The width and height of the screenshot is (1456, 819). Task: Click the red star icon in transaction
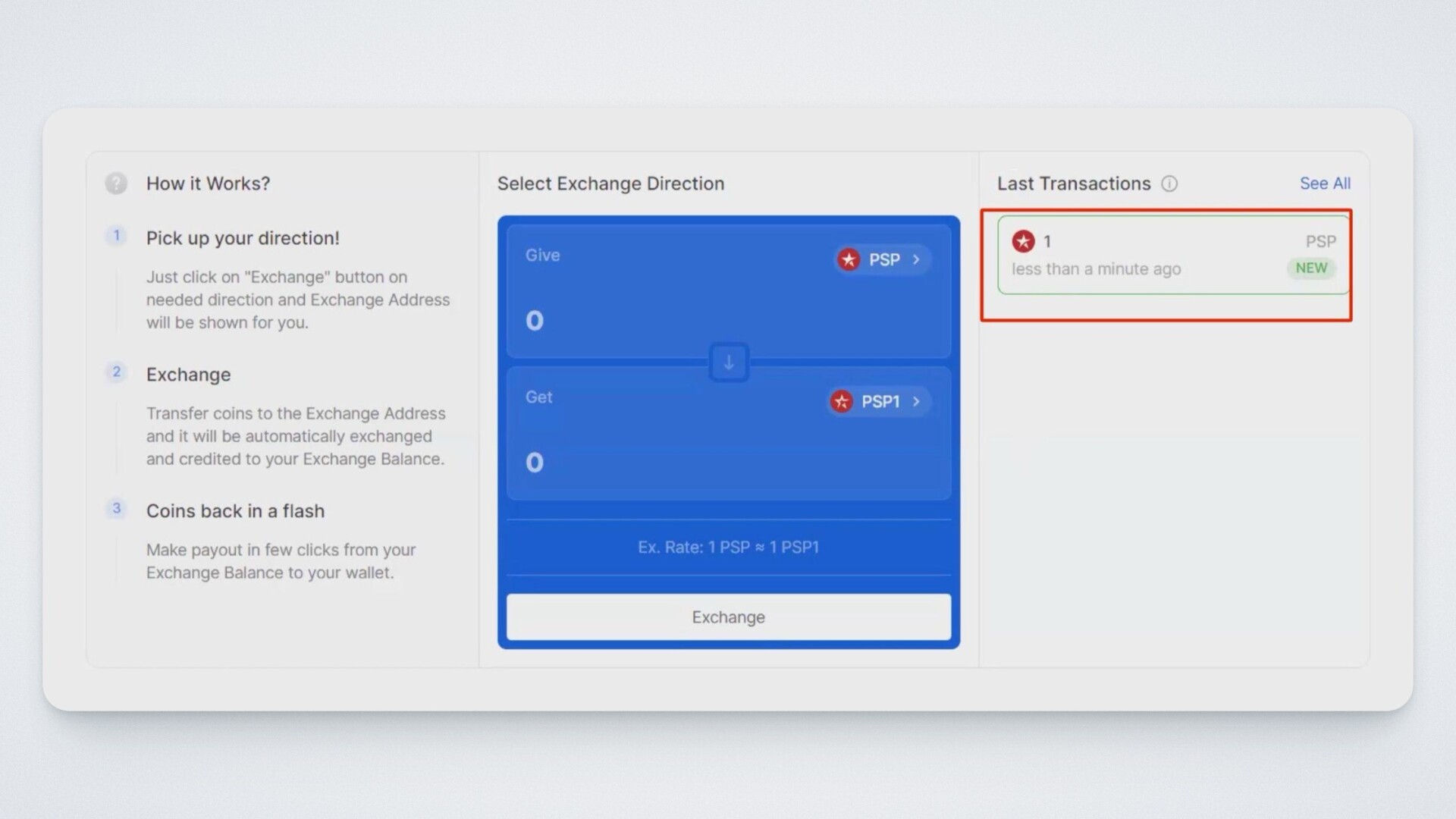pos(1023,241)
